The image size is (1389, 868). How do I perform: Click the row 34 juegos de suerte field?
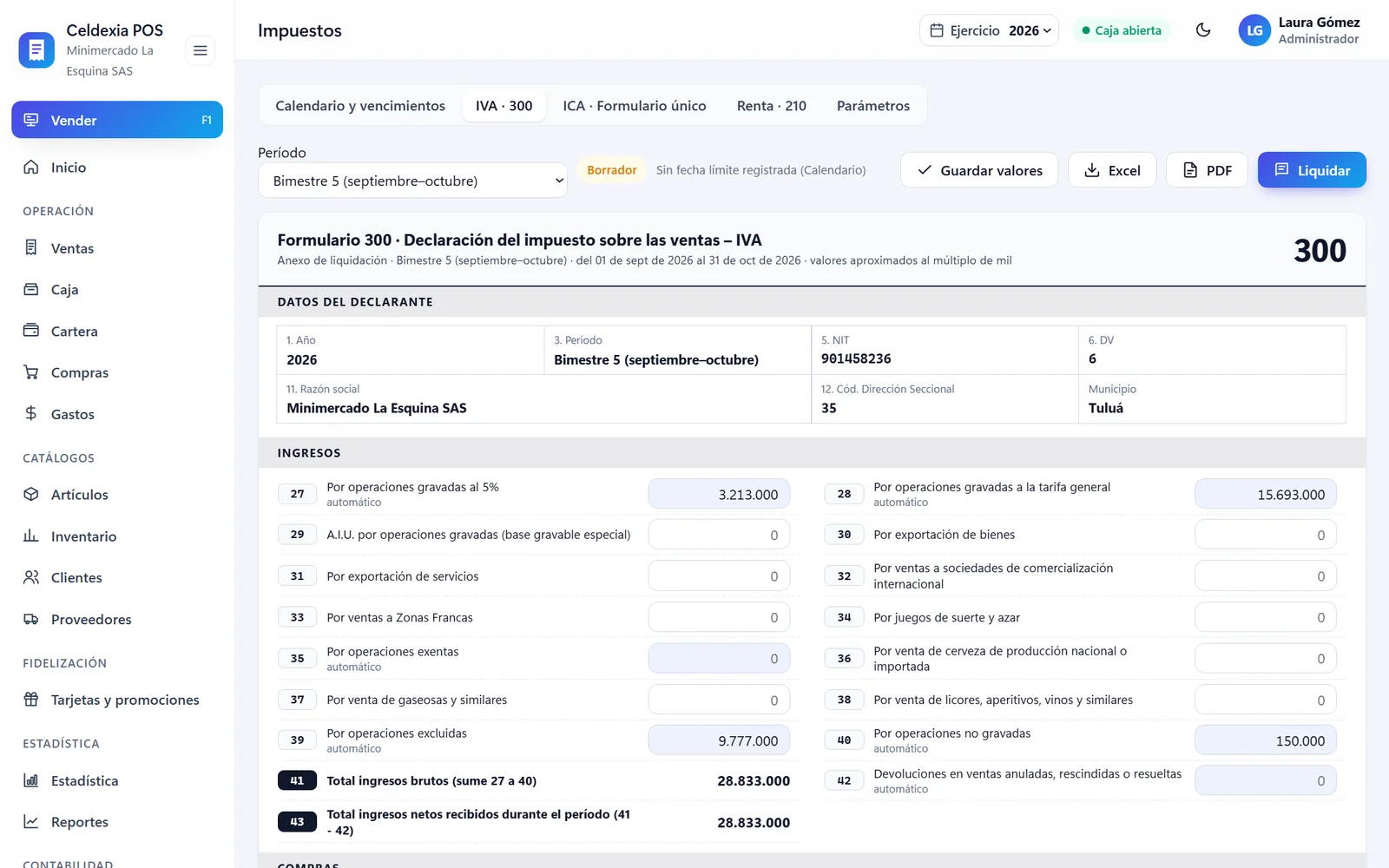1266,617
